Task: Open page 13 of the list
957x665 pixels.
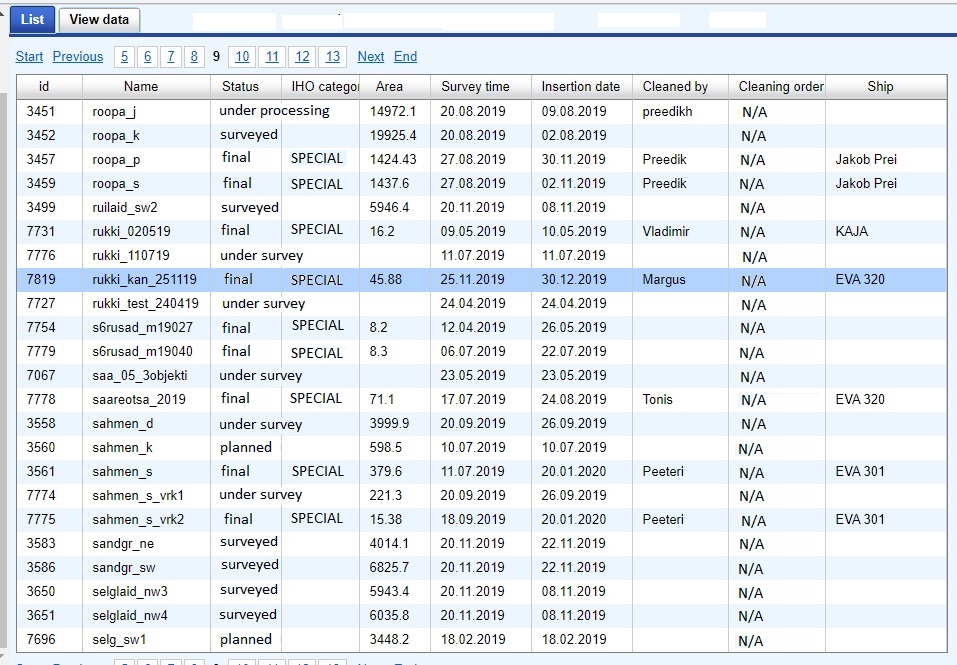Action: [x=333, y=57]
